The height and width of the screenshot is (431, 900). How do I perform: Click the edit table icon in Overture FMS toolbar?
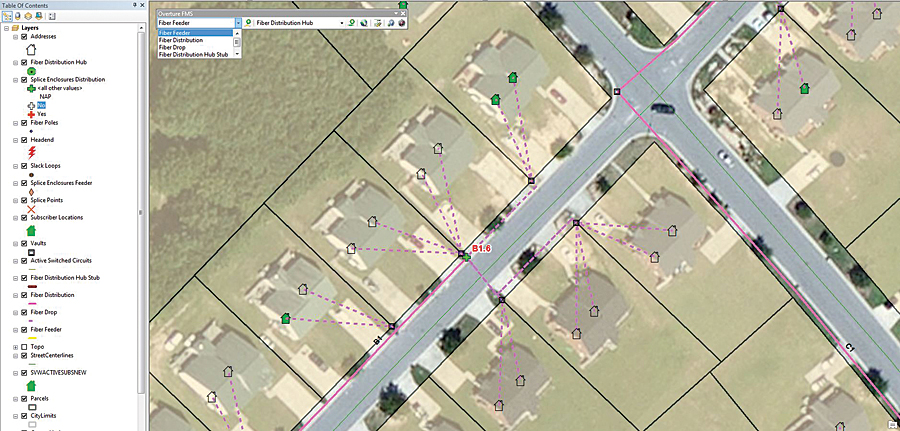coord(378,23)
